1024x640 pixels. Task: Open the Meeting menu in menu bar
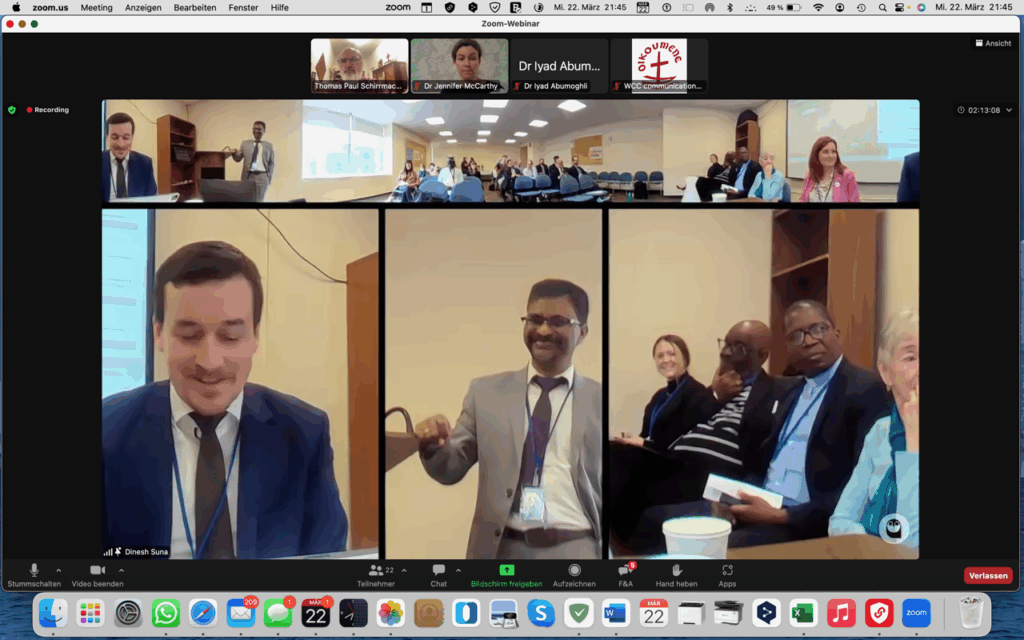97,7
